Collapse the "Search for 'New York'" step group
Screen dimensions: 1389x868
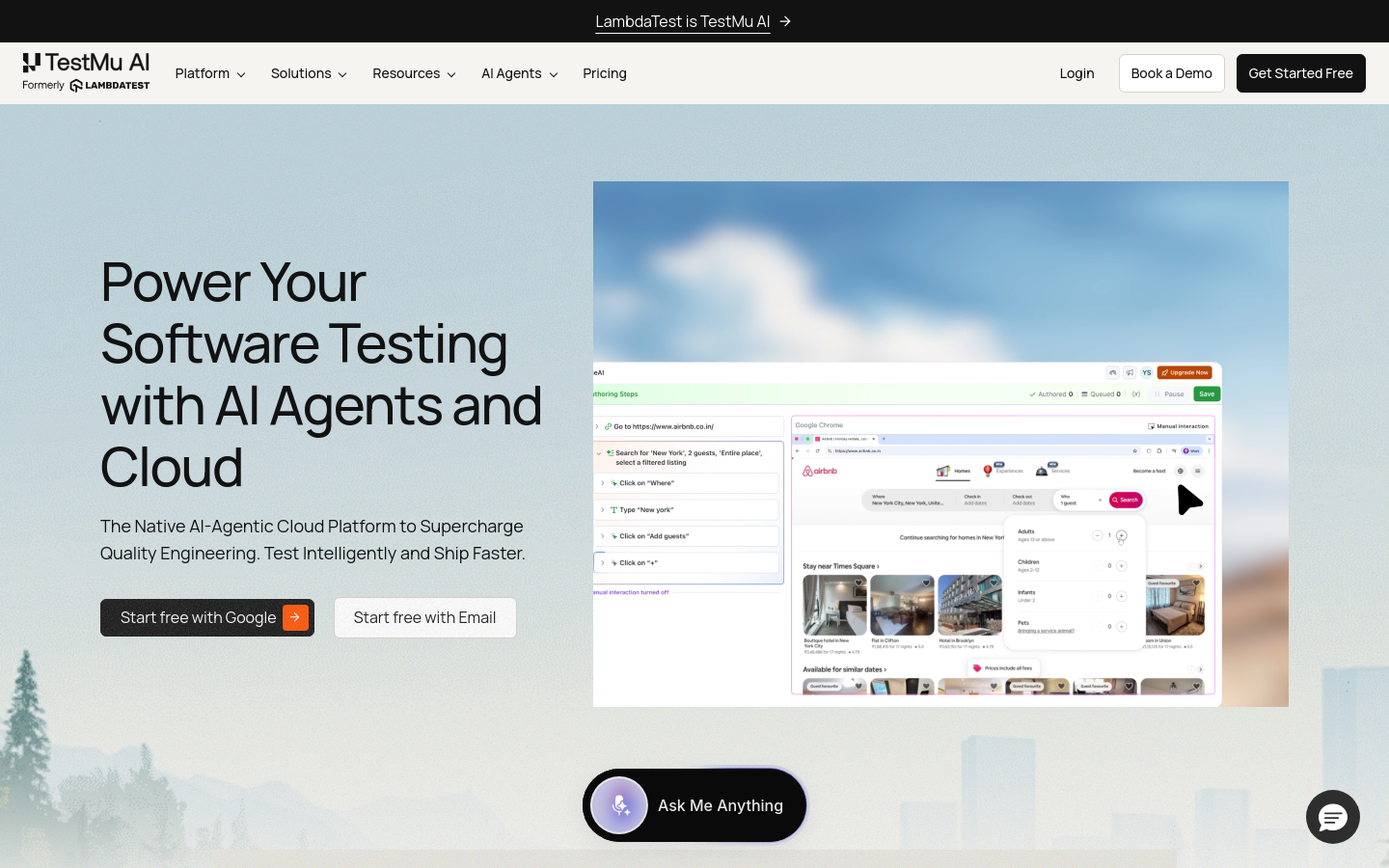click(x=598, y=452)
